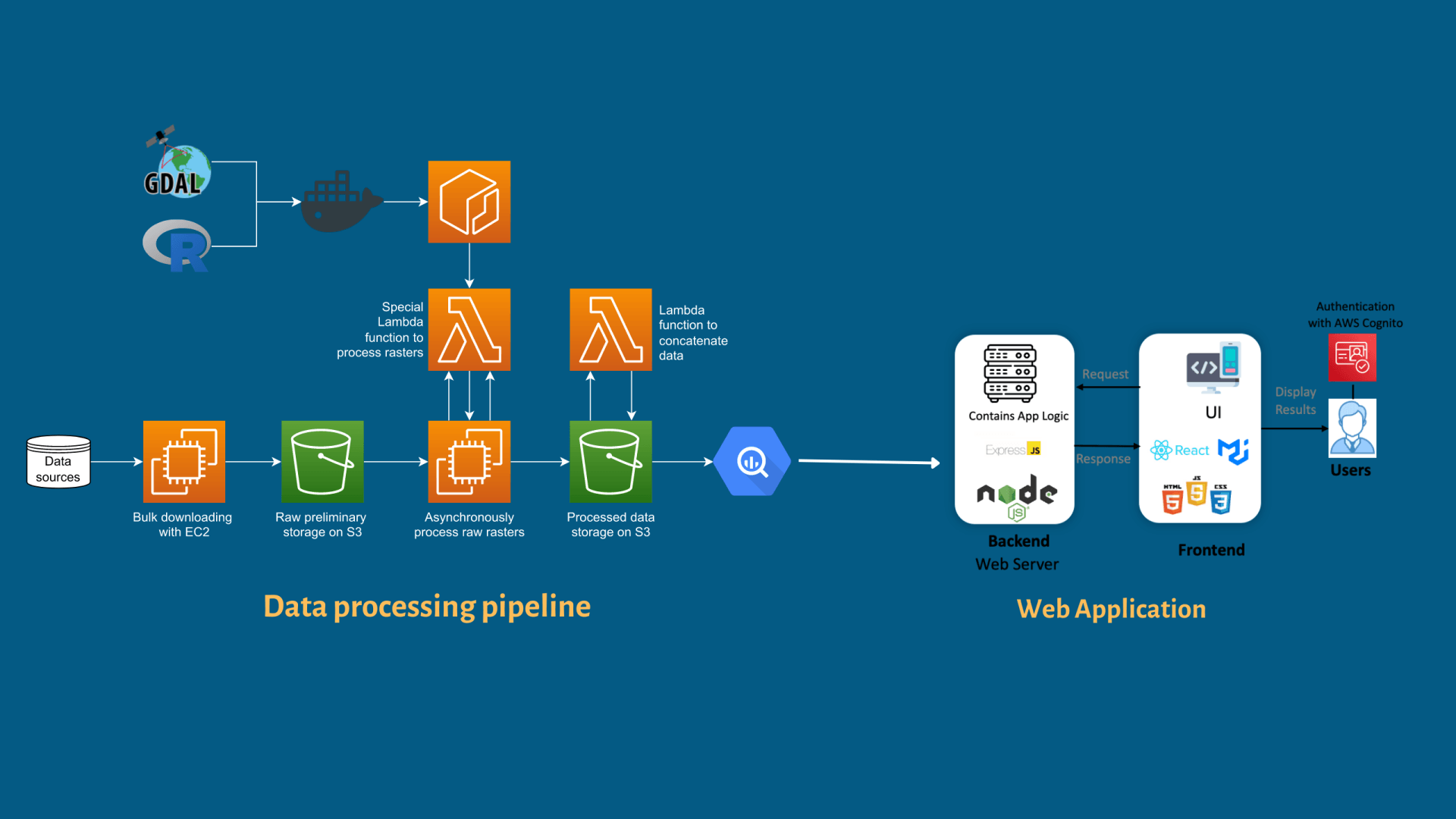The height and width of the screenshot is (819, 1456).
Task: Click the GDAL globe logo
Action: click(x=177, y=162)
